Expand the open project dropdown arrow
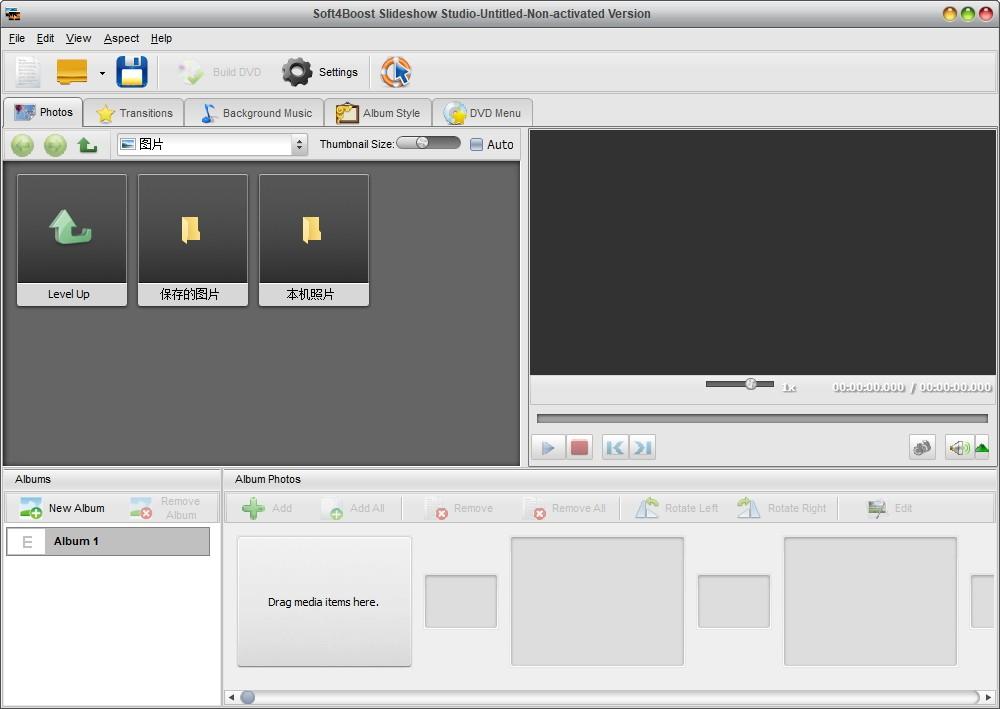Viewport: 1000px width, 709px height. pos(102,73)
